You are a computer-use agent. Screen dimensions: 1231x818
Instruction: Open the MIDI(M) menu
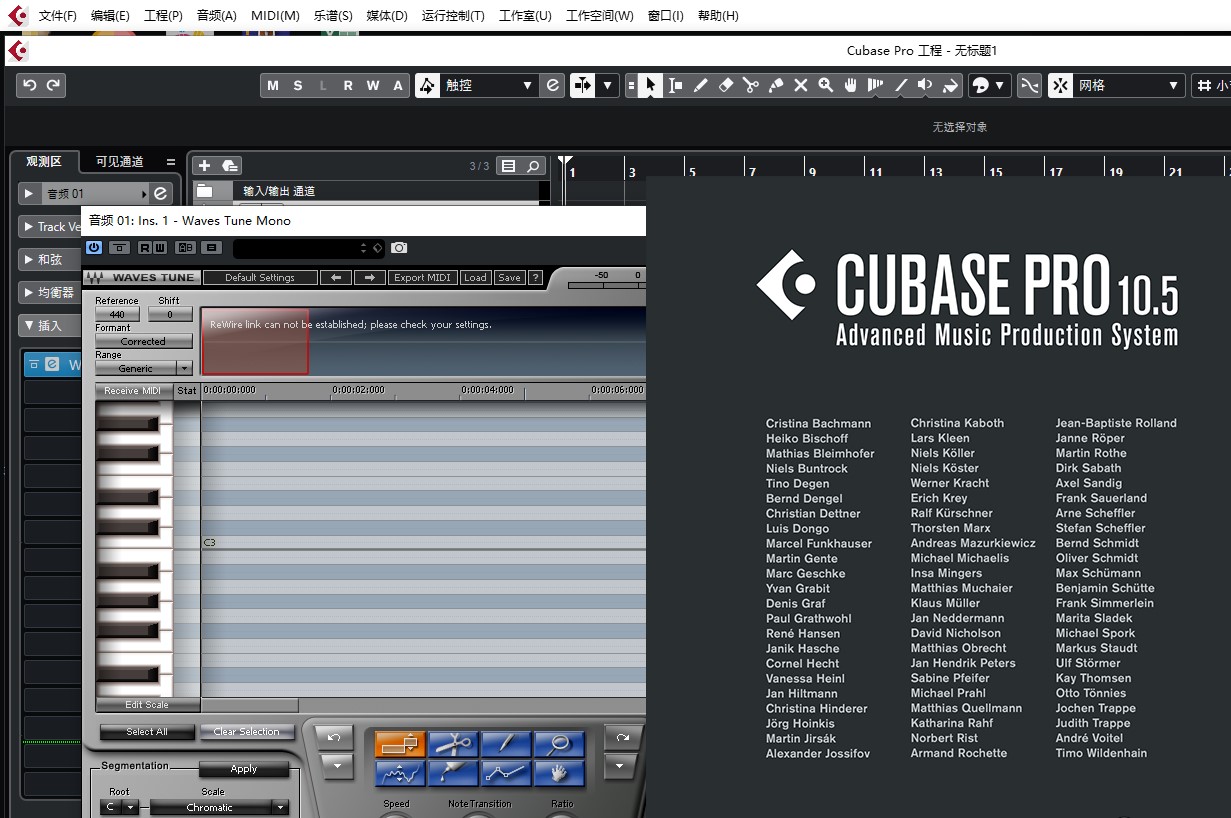(x=276, y=16)
